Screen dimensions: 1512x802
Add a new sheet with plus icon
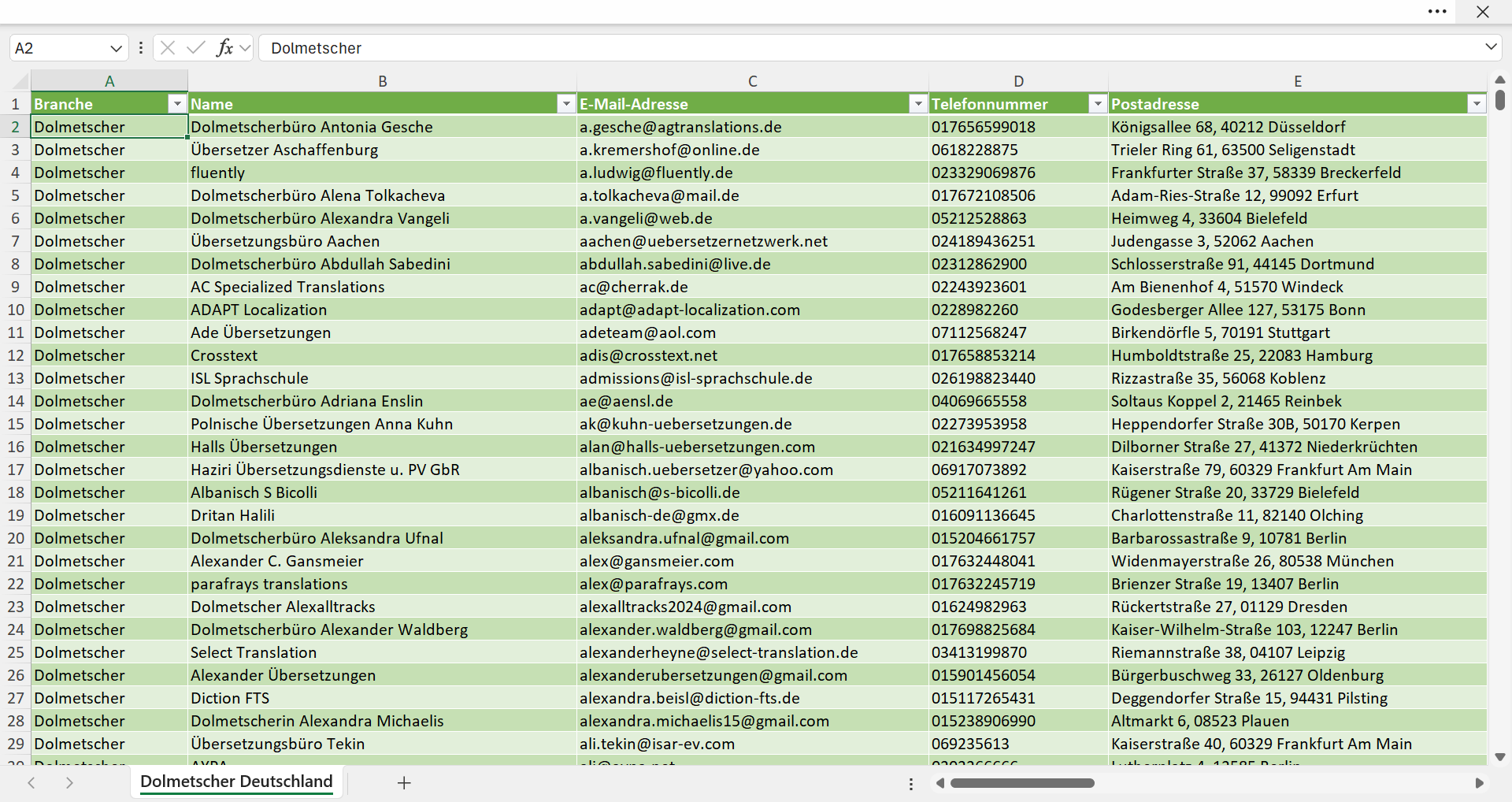[x=404, y=782]
